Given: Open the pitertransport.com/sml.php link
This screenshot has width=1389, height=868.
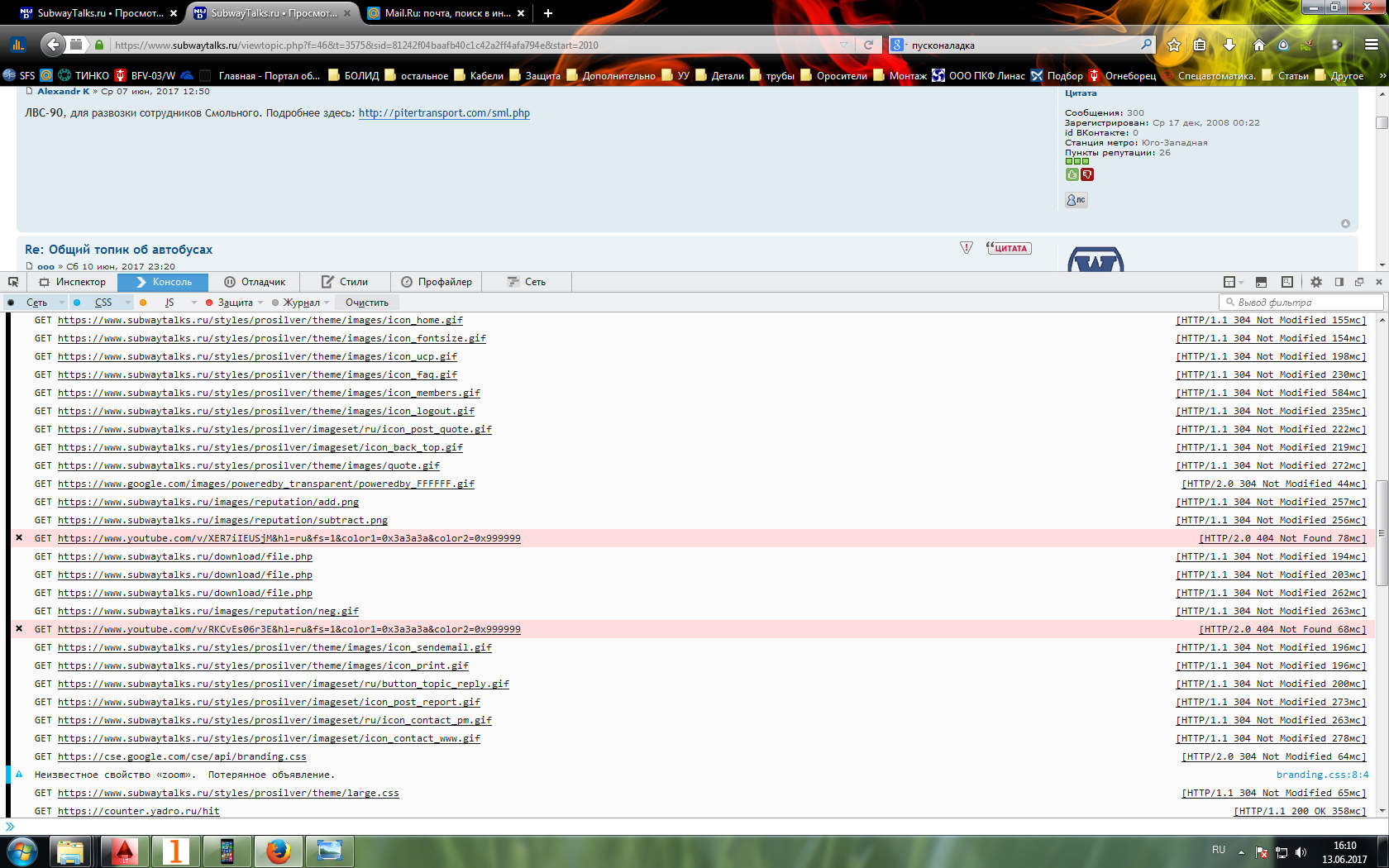Looking at the screenshot, I should (444, 113).
